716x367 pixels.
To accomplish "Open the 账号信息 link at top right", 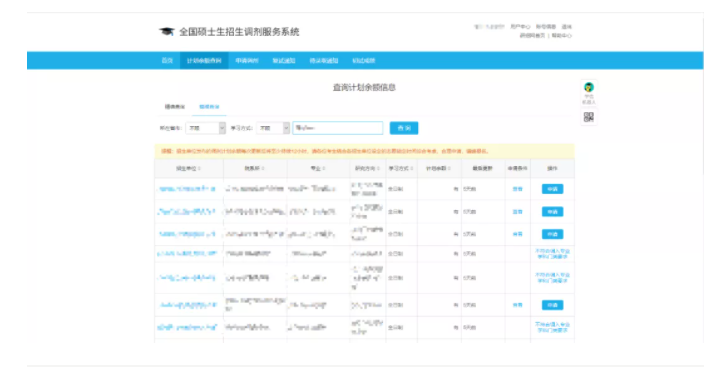I will pyautogui.click(x=546, y=27).
